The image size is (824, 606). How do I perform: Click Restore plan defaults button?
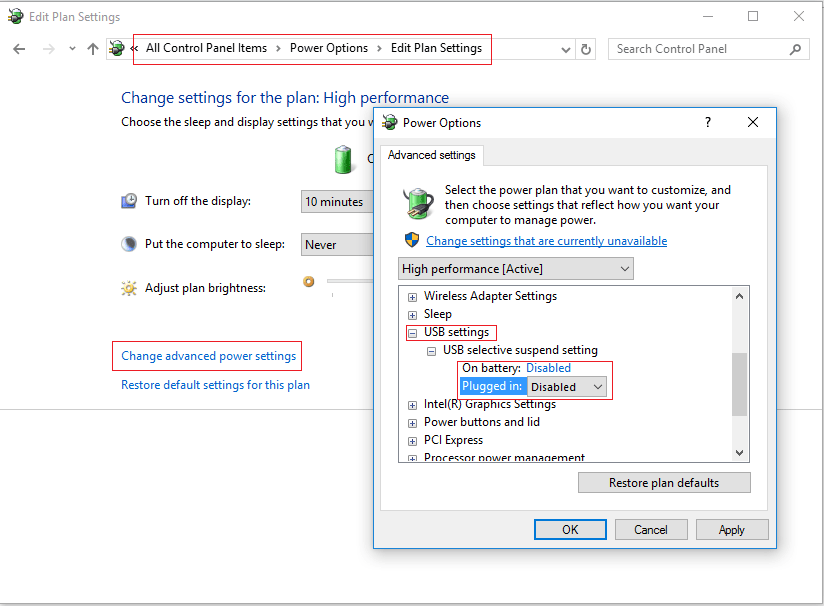664,482
